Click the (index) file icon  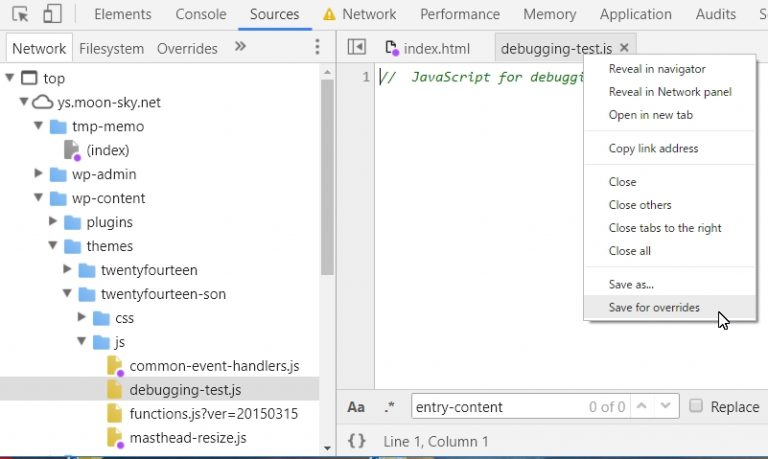(72, 150)
